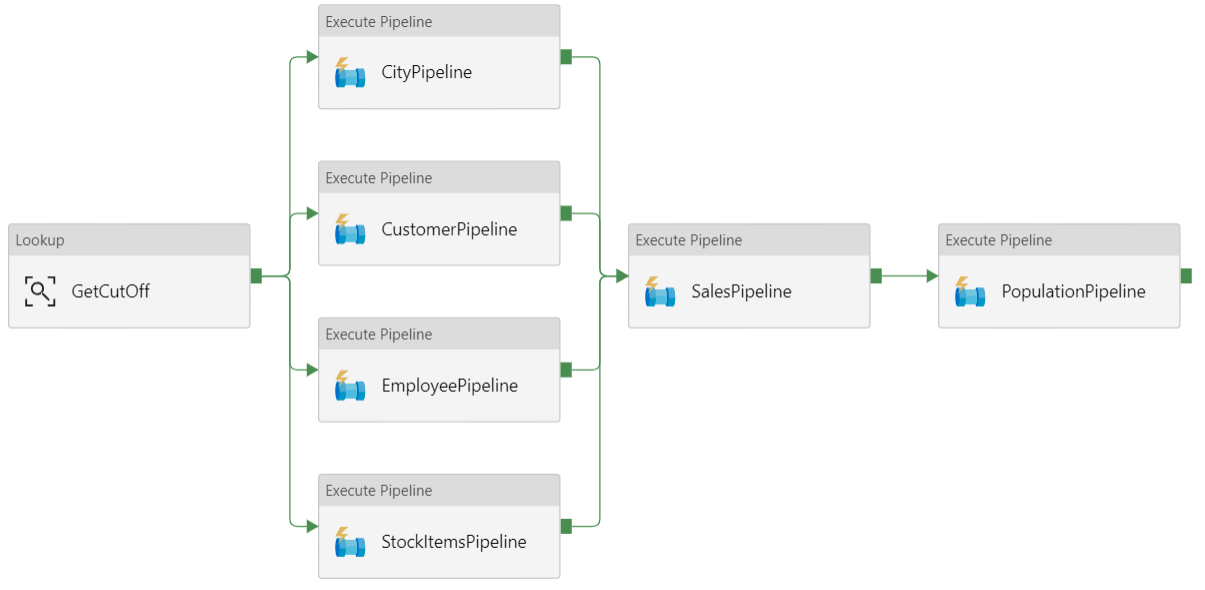
Task: Select the GetCutOff activity name
Action: (111, 292)
